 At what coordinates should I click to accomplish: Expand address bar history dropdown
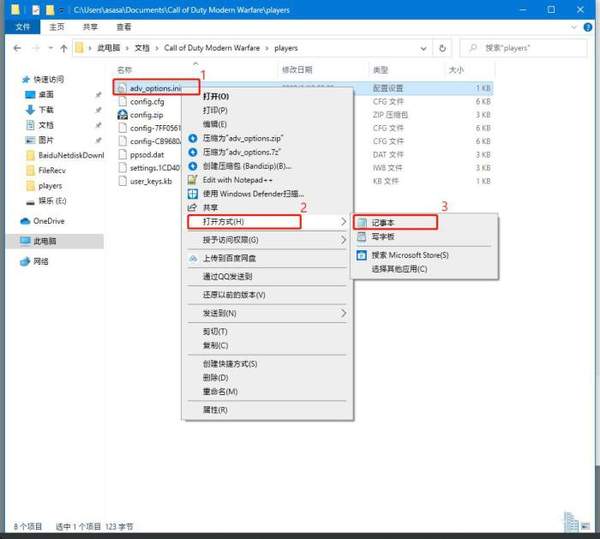coord(423,48)
